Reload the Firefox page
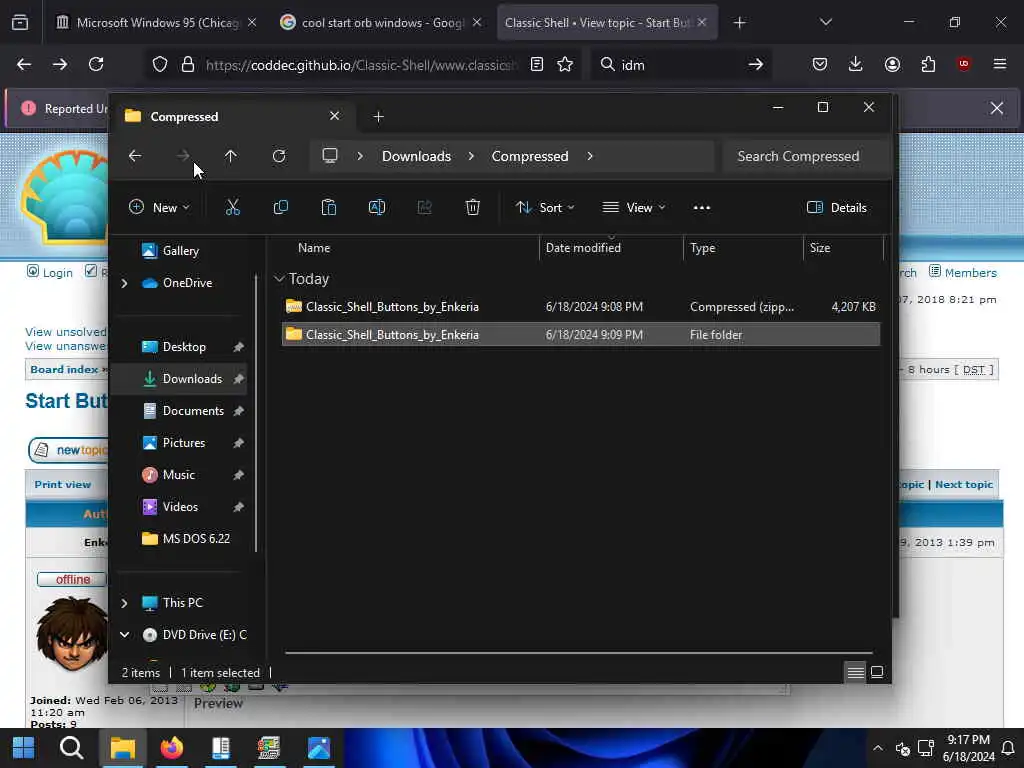This screenshot has width=1024, height=768. [96, 64]
